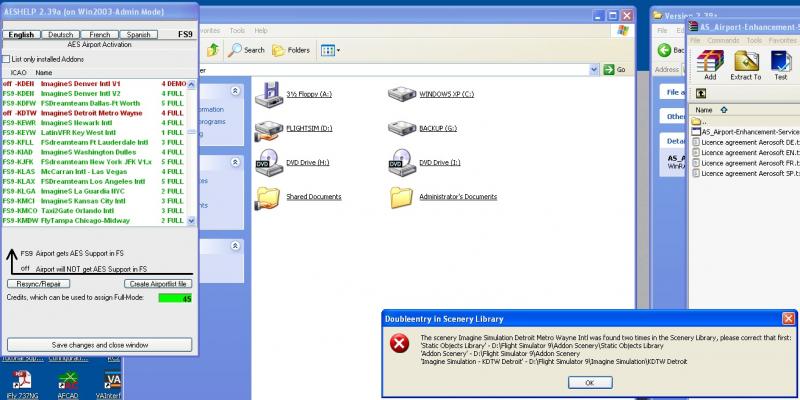
Task: Select Licence agreement Aerosoft SP file
Action: coord(745,173)
